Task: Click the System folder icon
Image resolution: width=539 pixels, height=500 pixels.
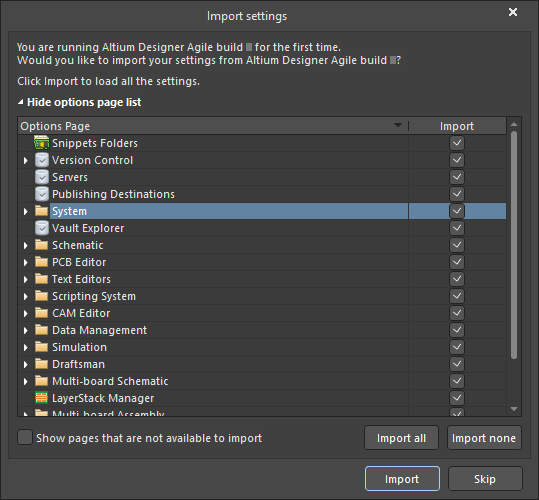Action: click(42, 211)
